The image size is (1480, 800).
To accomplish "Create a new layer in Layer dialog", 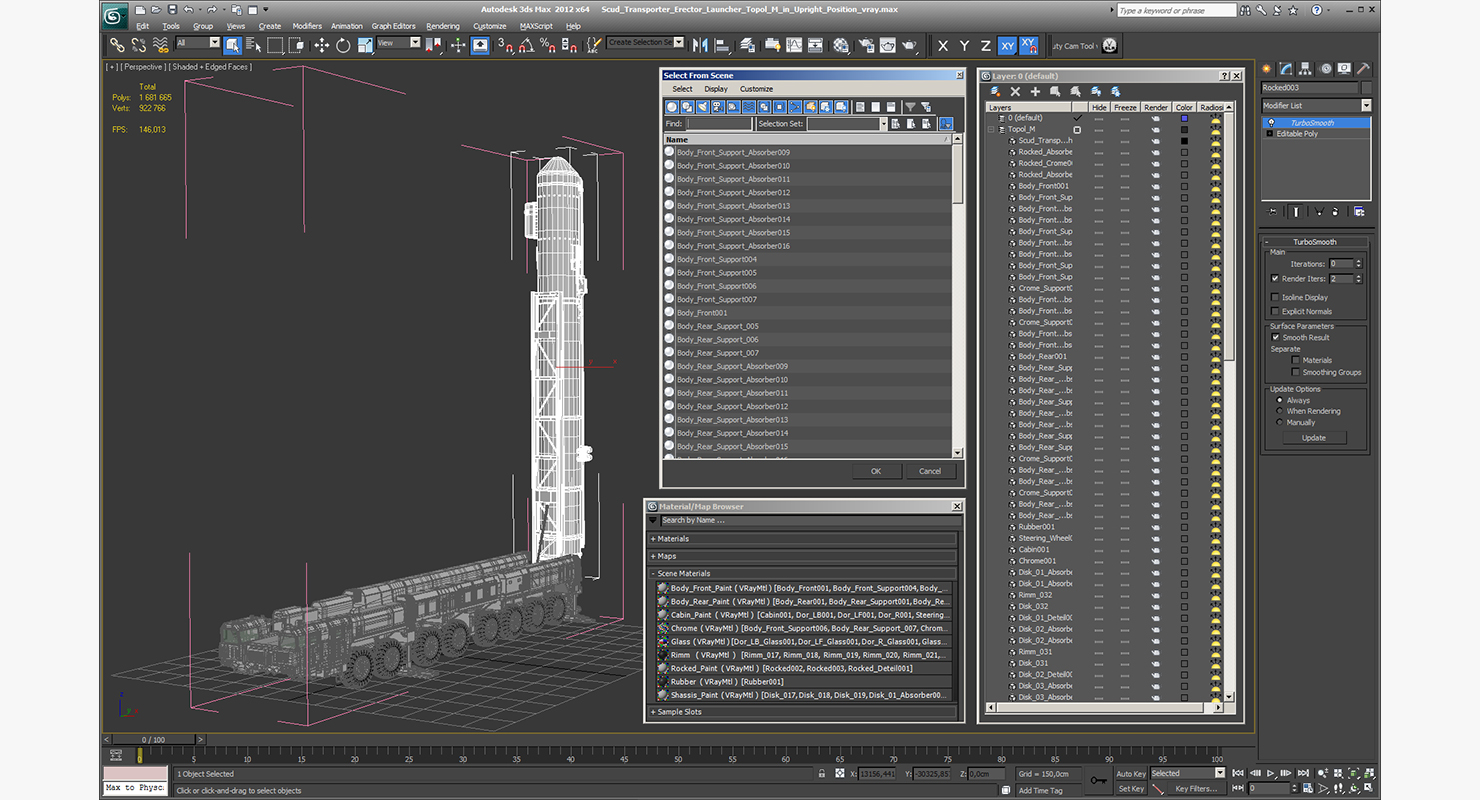I will pos(996,91).
